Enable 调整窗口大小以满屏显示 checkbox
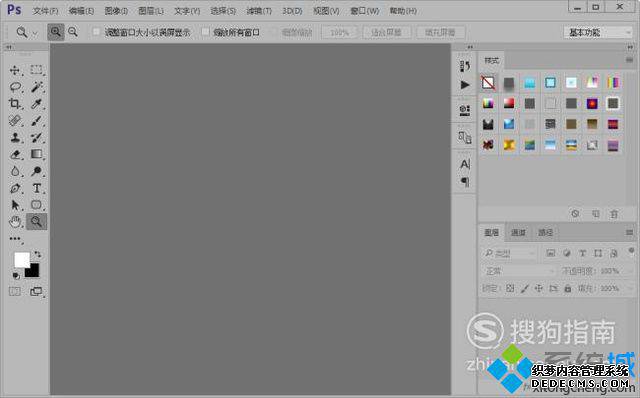Image resolution: width=640 pixels, height=398 pixels. click(x=96, y=32)
